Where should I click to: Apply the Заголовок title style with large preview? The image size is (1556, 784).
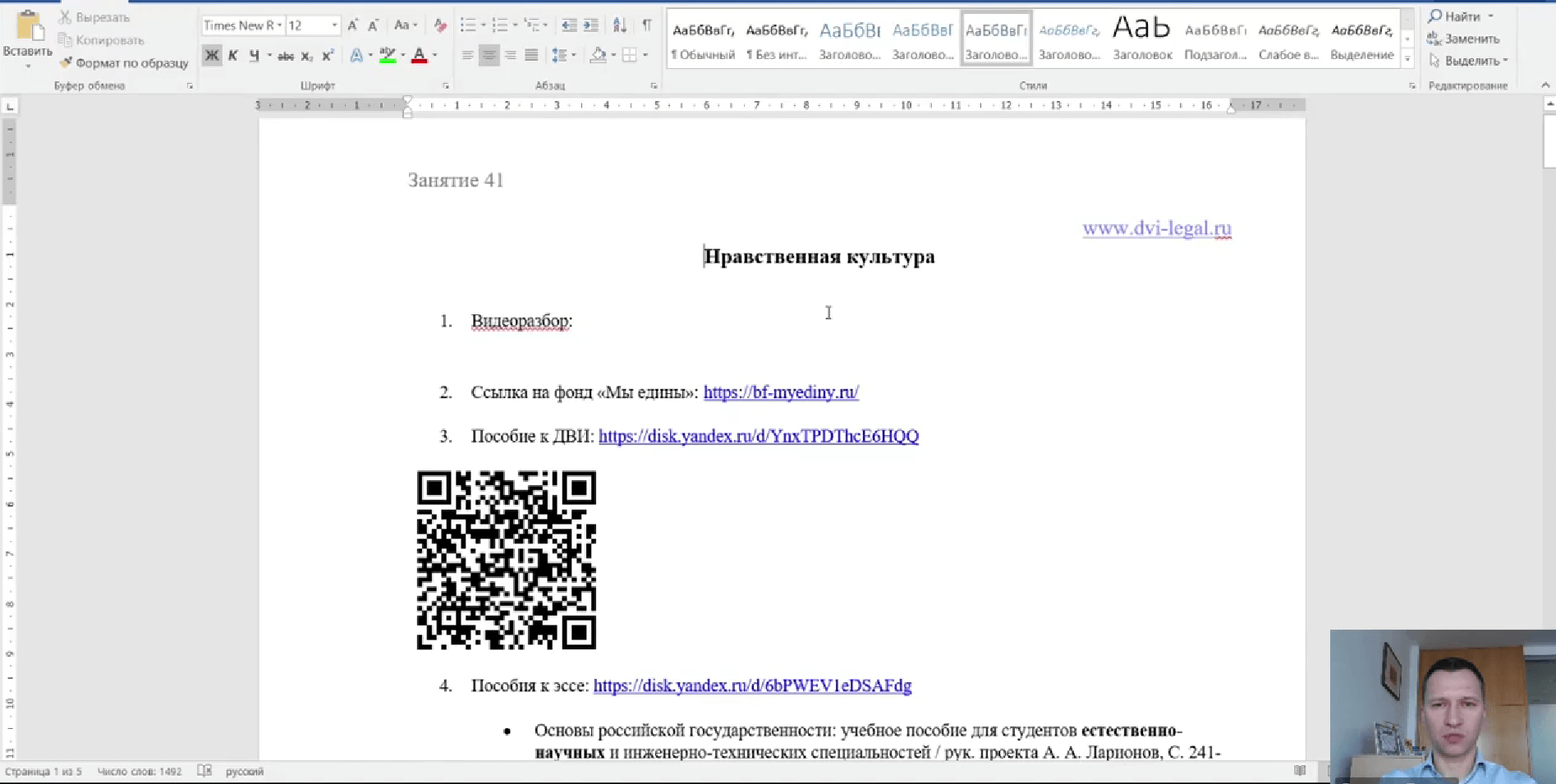click(x=1142, y=40)
